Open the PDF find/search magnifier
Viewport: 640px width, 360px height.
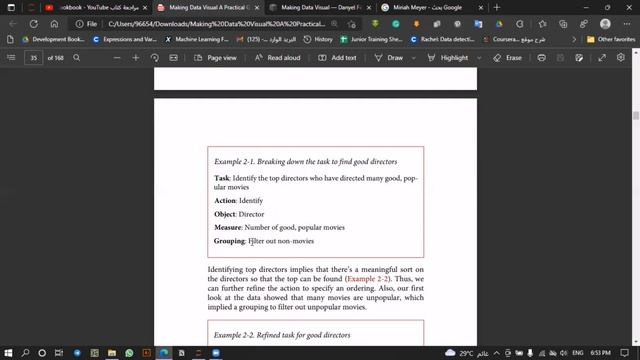[76, 58]
